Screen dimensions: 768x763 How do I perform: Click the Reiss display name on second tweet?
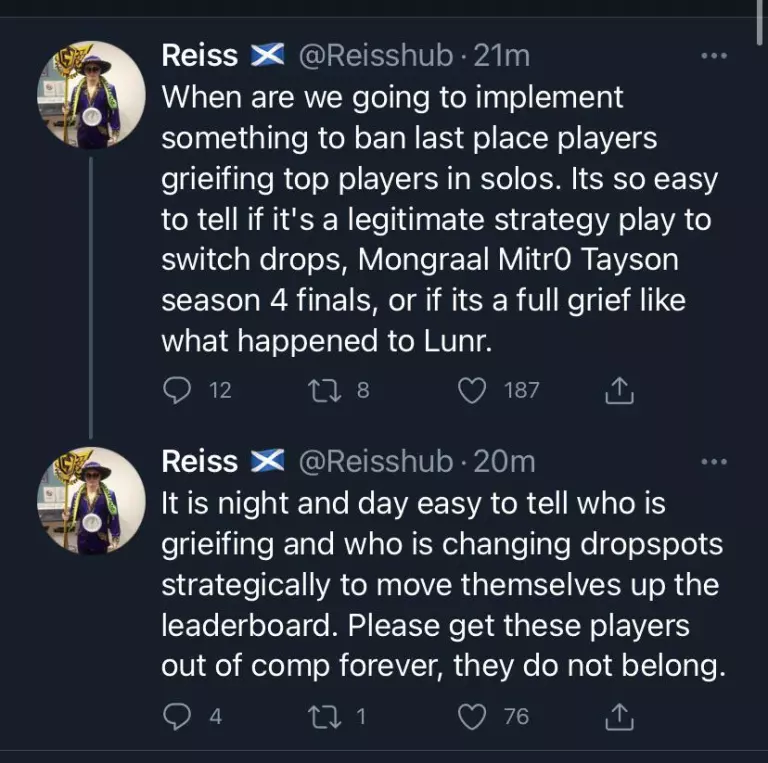click(199, 461)
